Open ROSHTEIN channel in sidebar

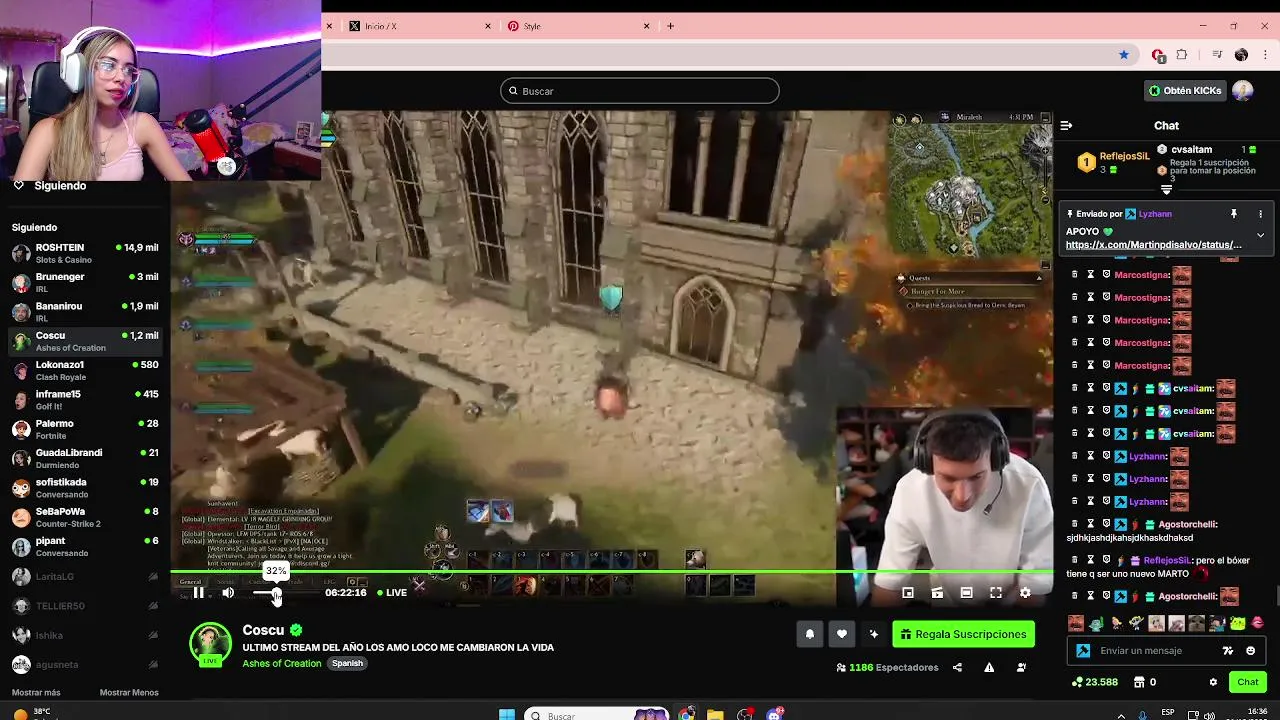[x=85, y=253]
